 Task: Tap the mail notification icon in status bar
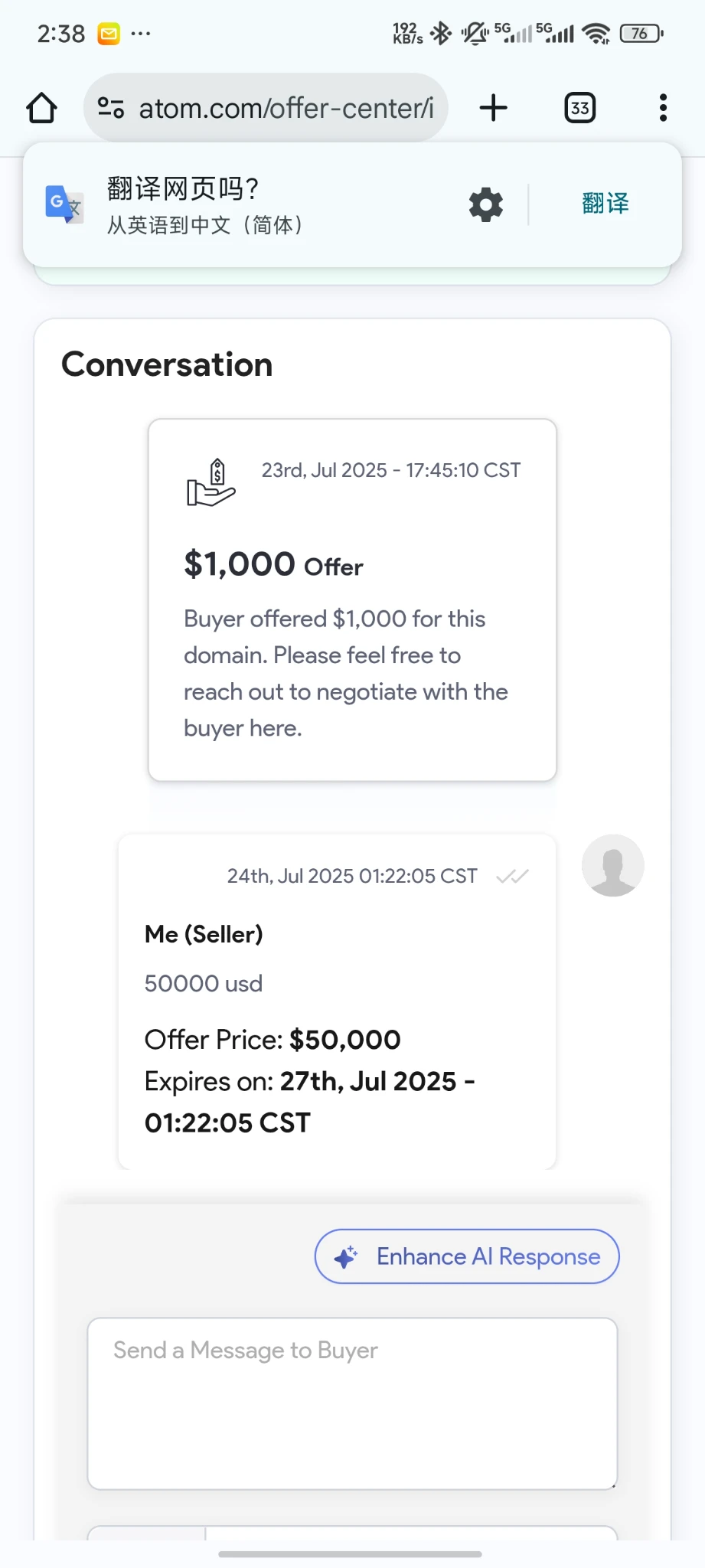pos(109,34)
